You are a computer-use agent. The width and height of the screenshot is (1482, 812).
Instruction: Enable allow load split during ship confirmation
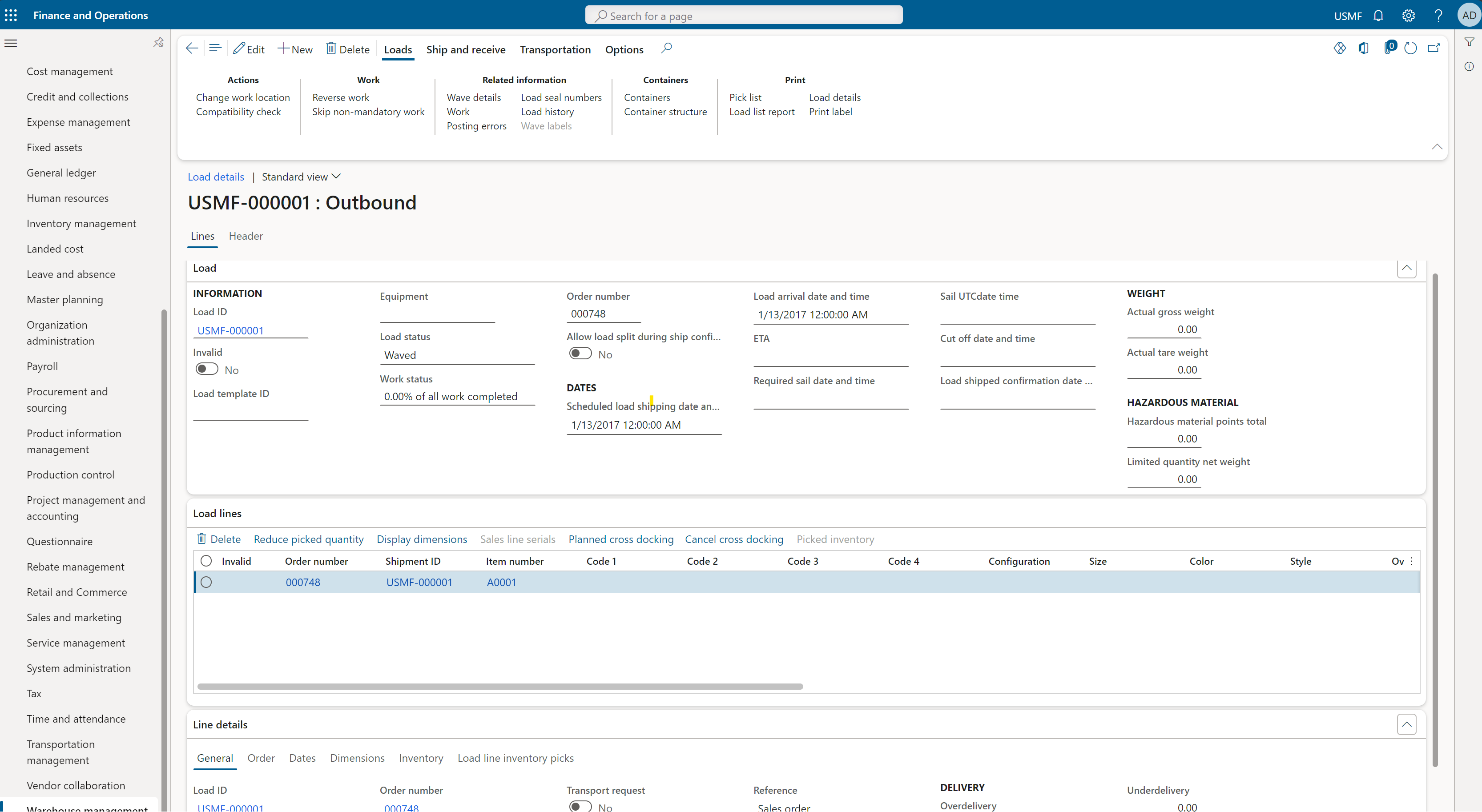click(580, 353)
